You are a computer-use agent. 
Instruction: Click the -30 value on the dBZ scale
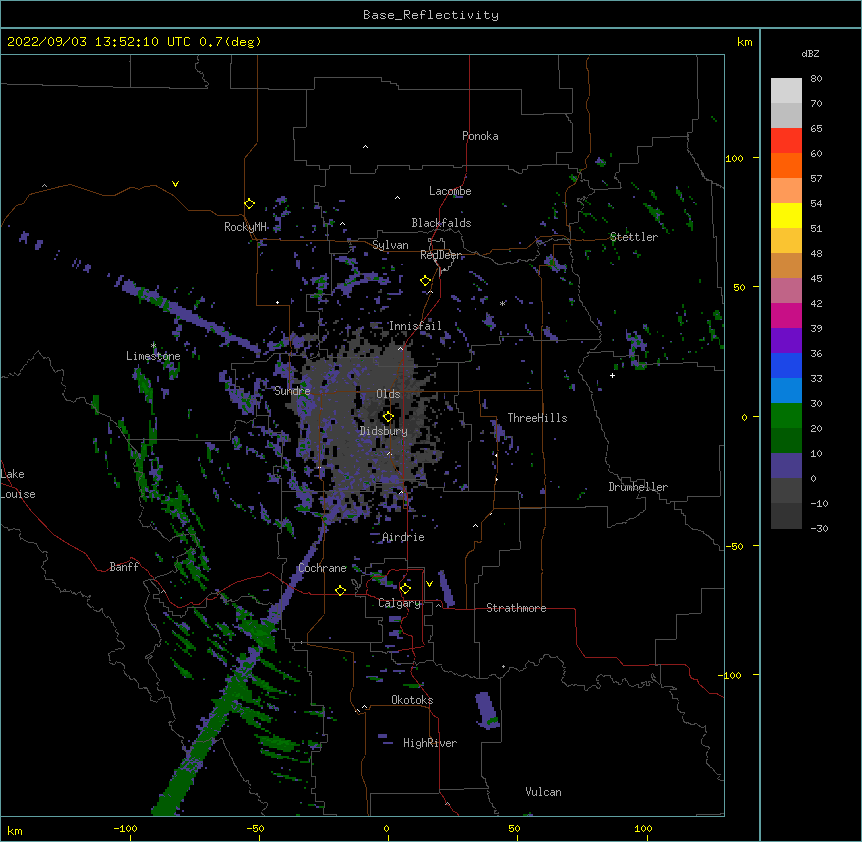pyautogui.click(x=819, y=529)
